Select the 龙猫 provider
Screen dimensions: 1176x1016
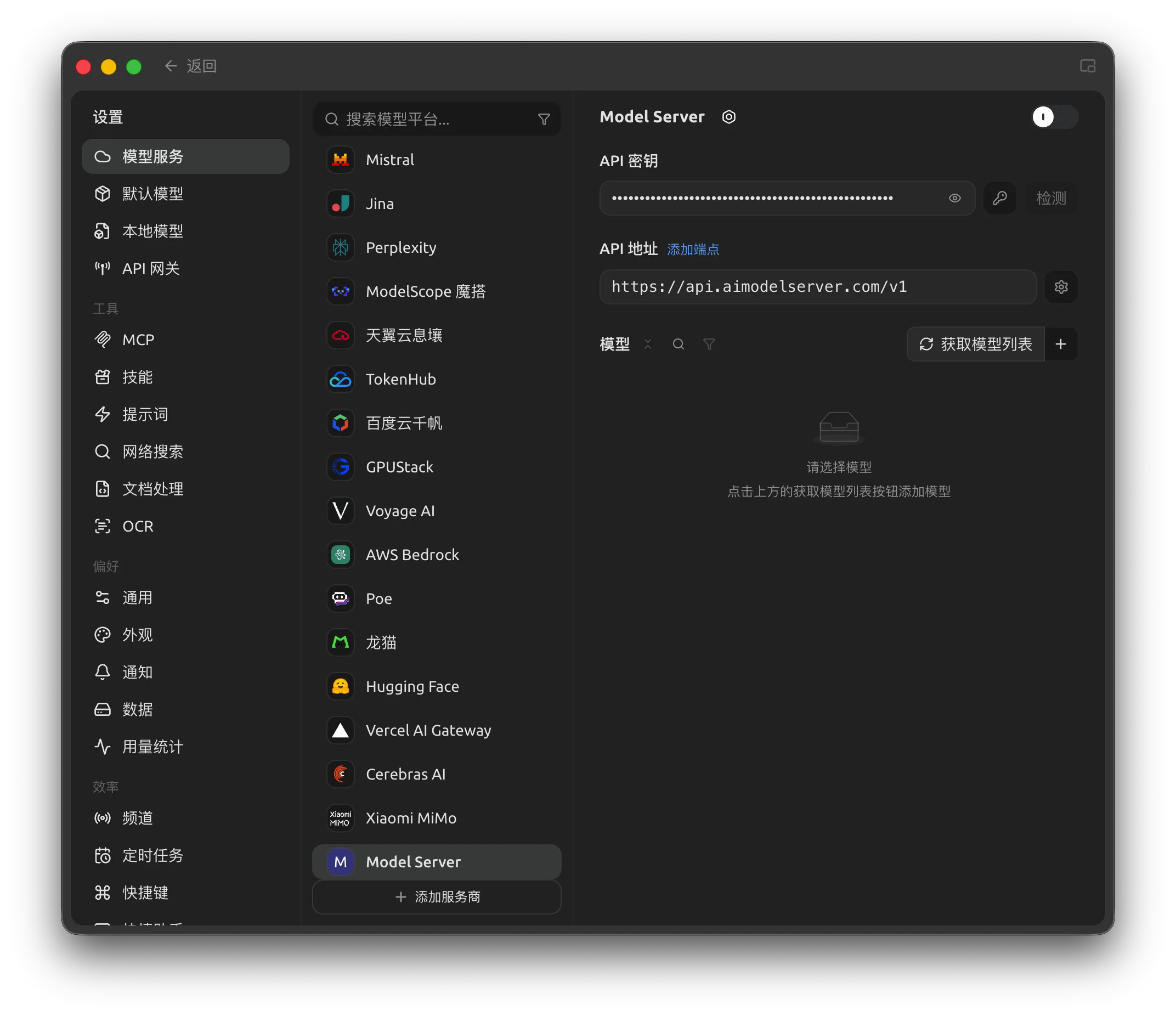click(x=437, y=642)
